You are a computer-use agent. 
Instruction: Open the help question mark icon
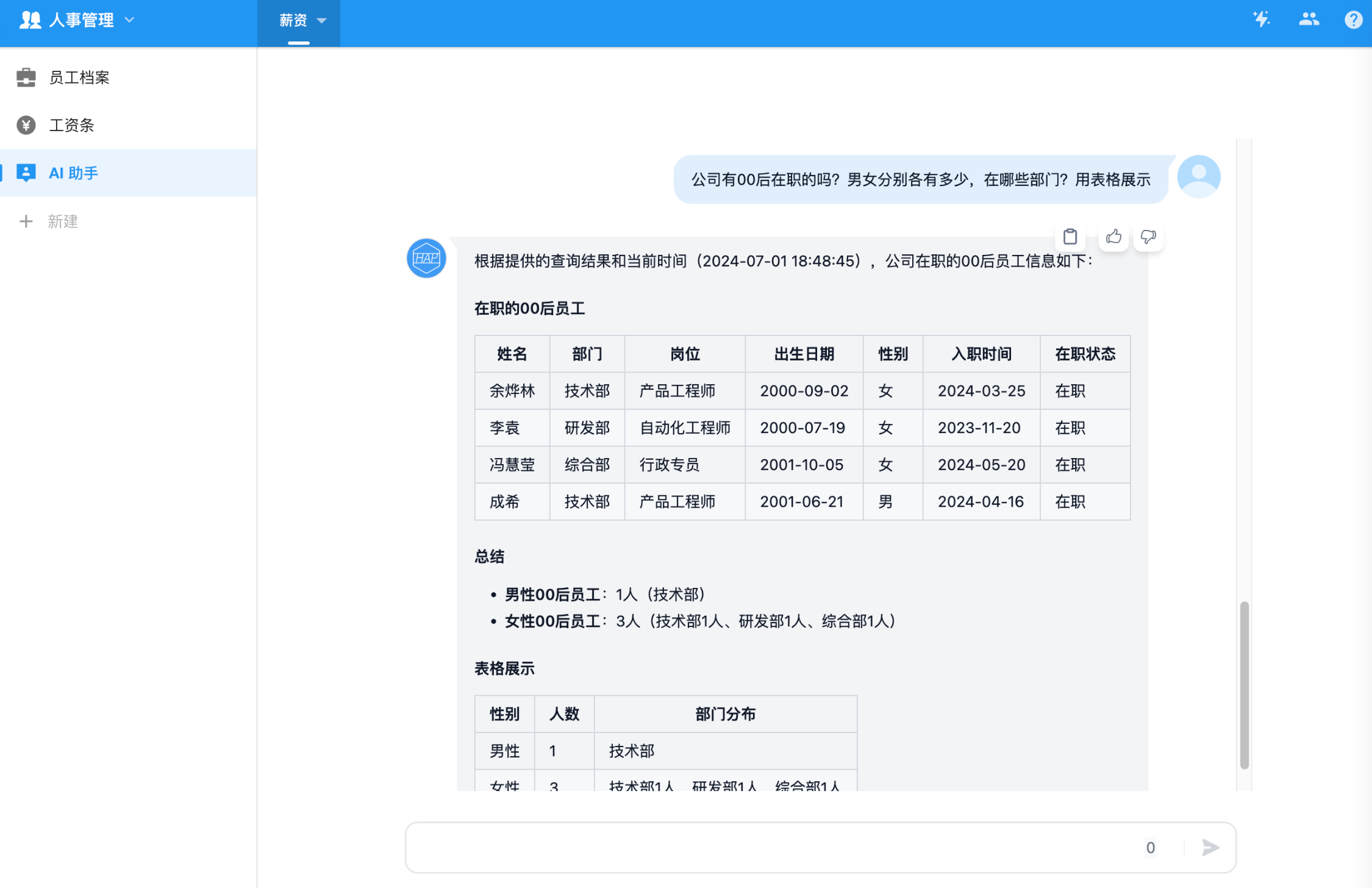[1353, 20]
